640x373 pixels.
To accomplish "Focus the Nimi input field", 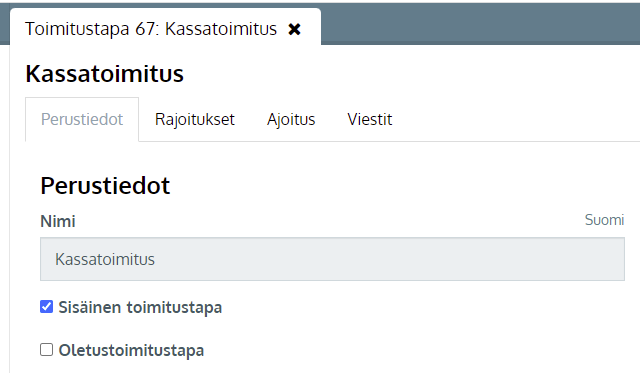I will 332,259.
